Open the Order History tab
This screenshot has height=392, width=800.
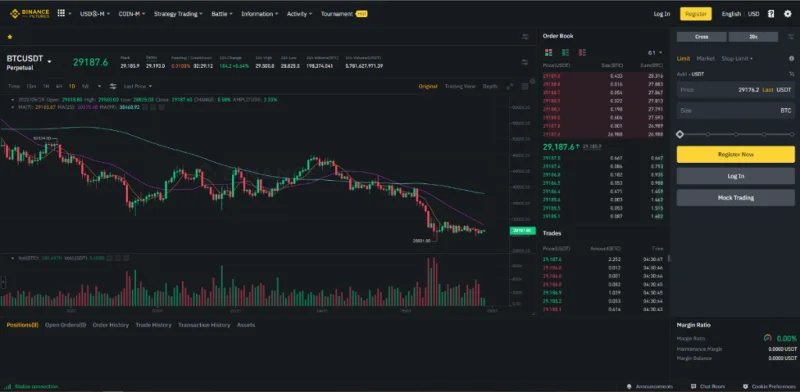click(111, 325)
